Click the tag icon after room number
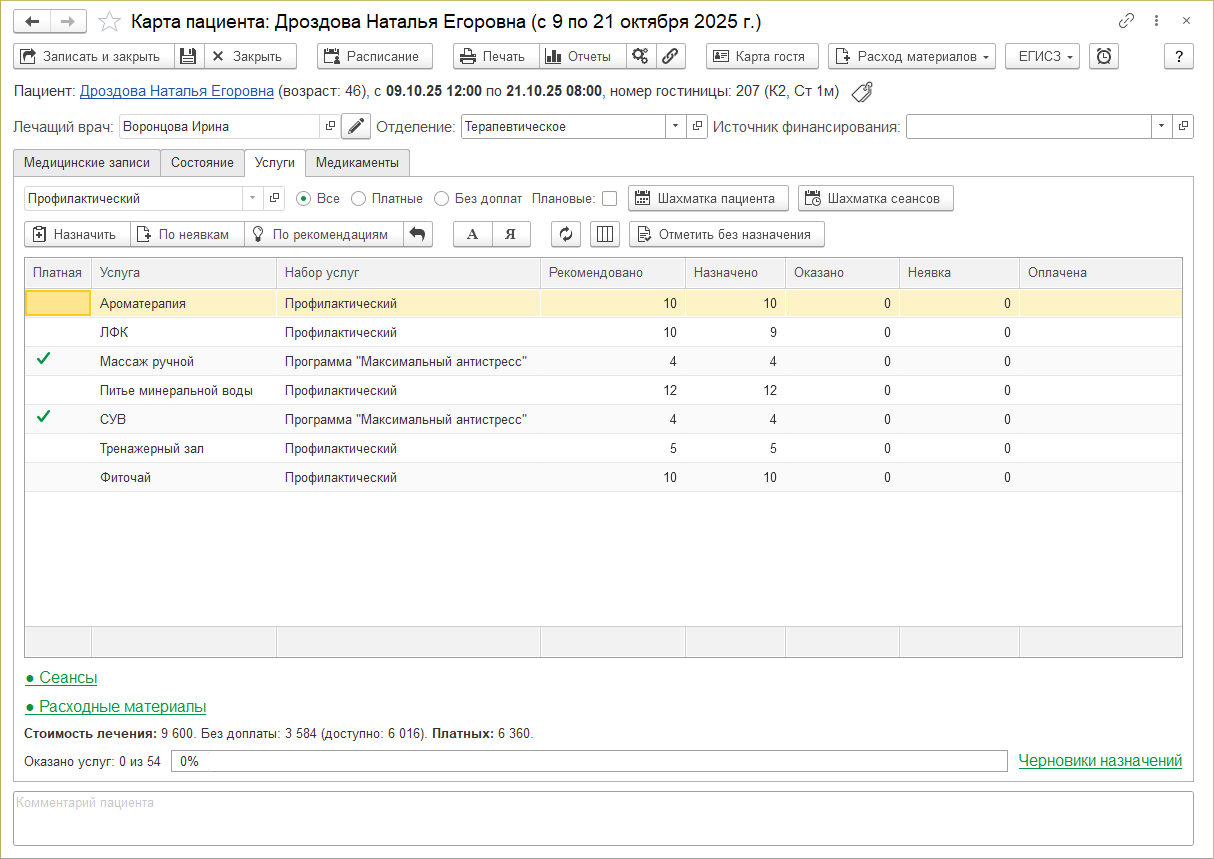This screenshot has width=1214, height=859. pos(861,92)
